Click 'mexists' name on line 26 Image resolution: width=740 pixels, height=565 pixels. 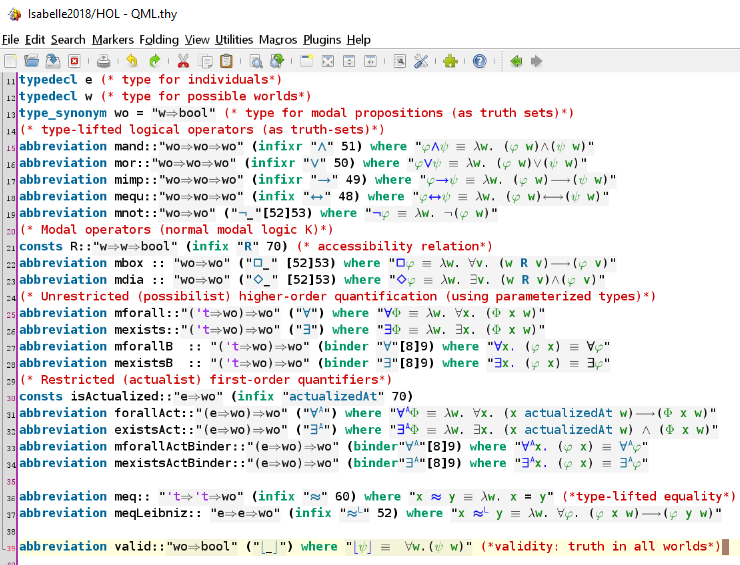click(x=140, y=329)
